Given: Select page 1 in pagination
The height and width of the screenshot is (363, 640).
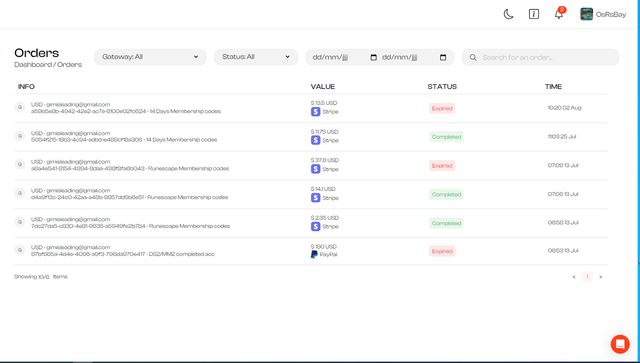Looking at the screenshot, I should point(587,277).
